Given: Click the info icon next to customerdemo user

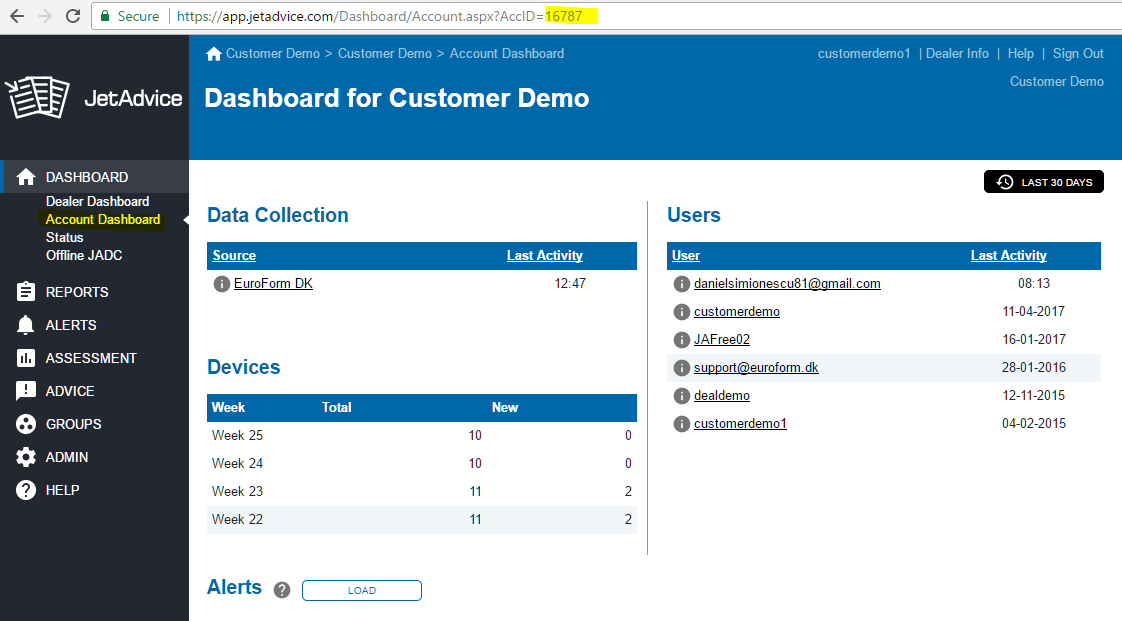Looking at the screenshot, I should click(x=682, y=312).
